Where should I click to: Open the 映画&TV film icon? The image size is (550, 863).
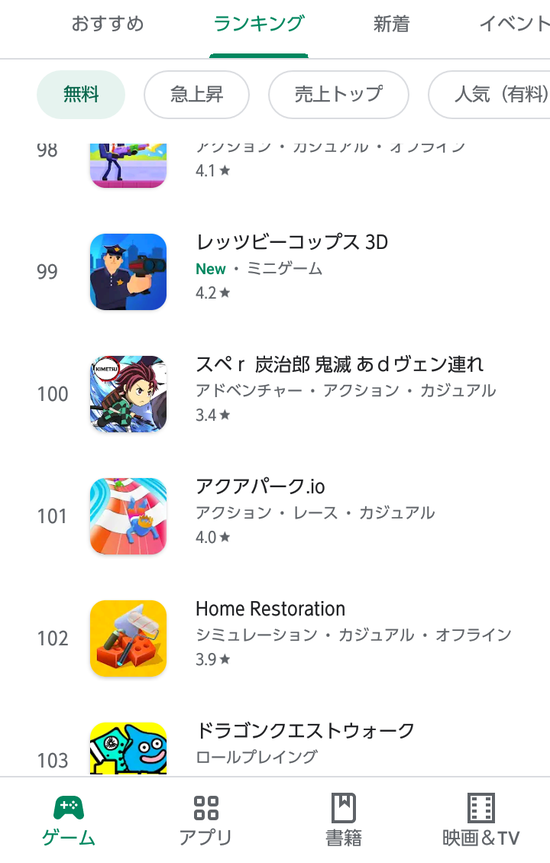481,807
